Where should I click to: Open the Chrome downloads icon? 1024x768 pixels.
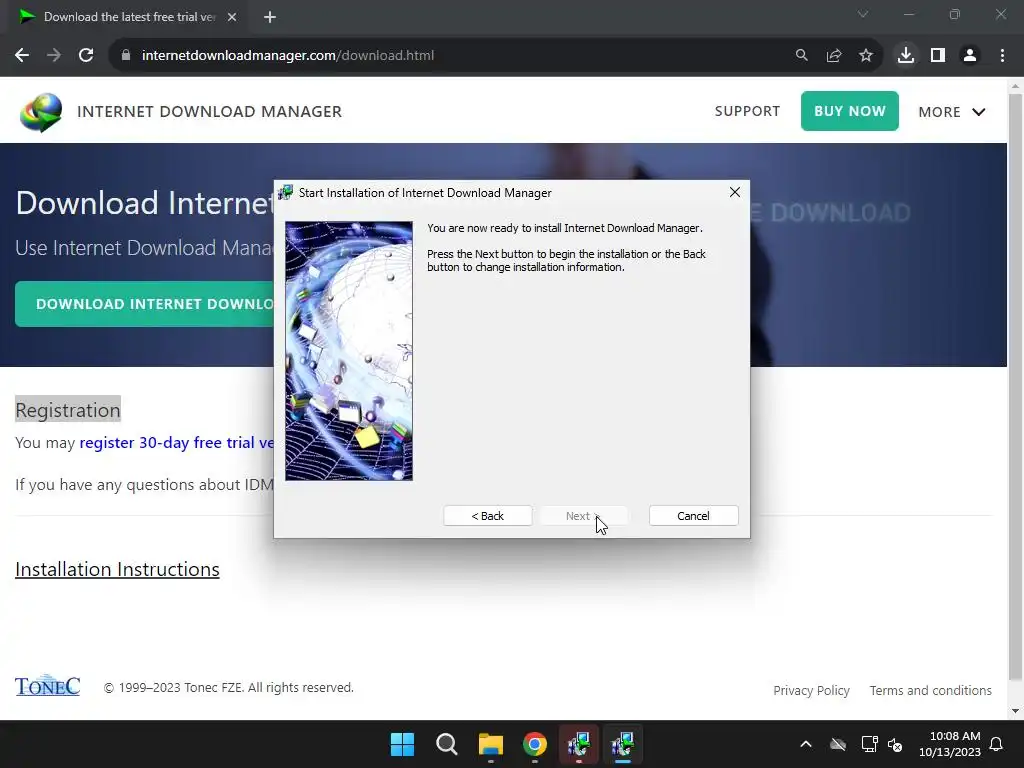906,56
